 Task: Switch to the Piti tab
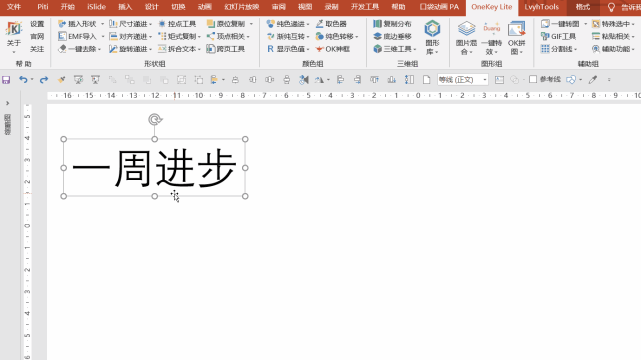pyautogui.click(x=43, y=7)
